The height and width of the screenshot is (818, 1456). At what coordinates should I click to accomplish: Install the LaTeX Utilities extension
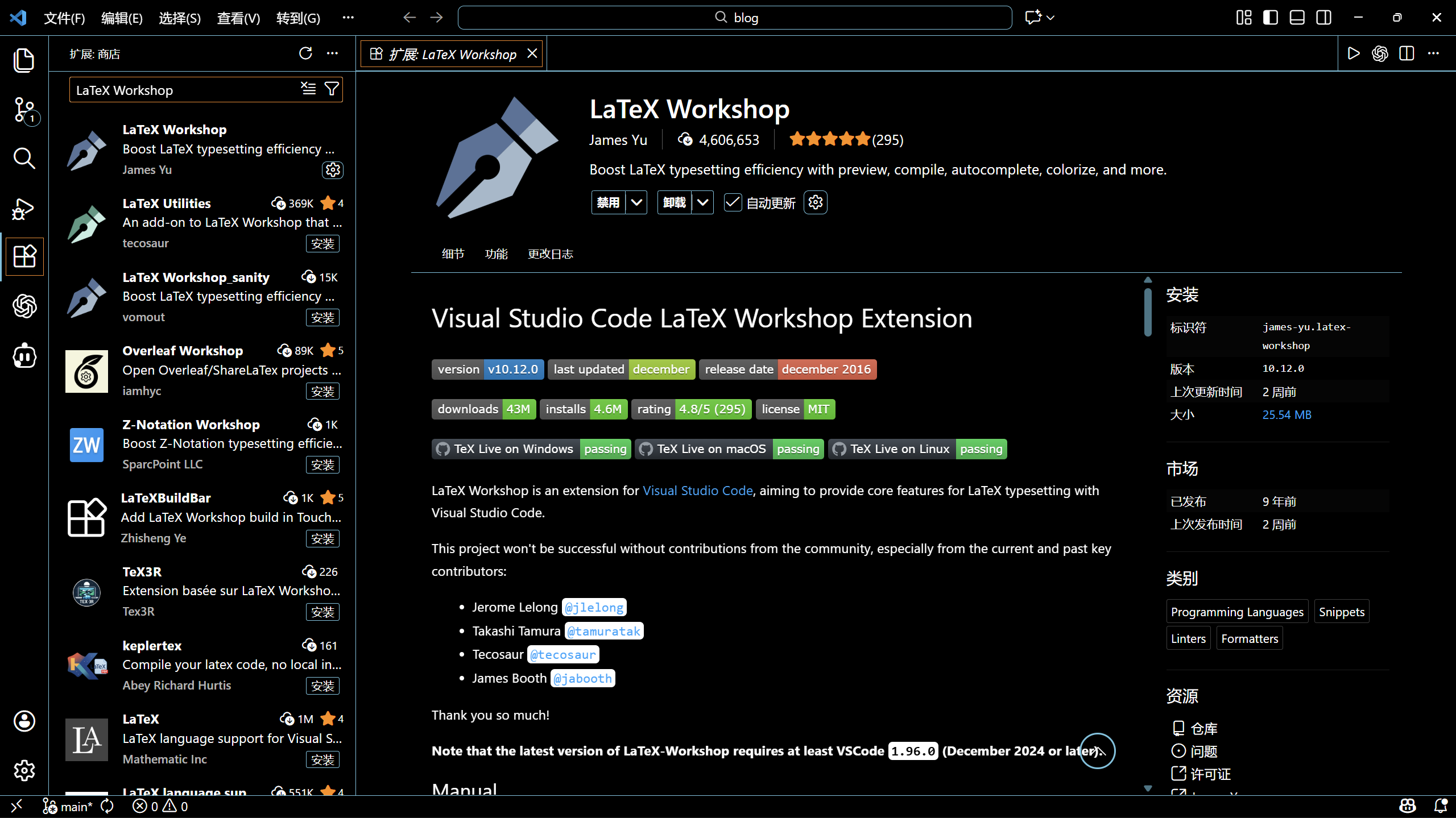tap(322, 243)
